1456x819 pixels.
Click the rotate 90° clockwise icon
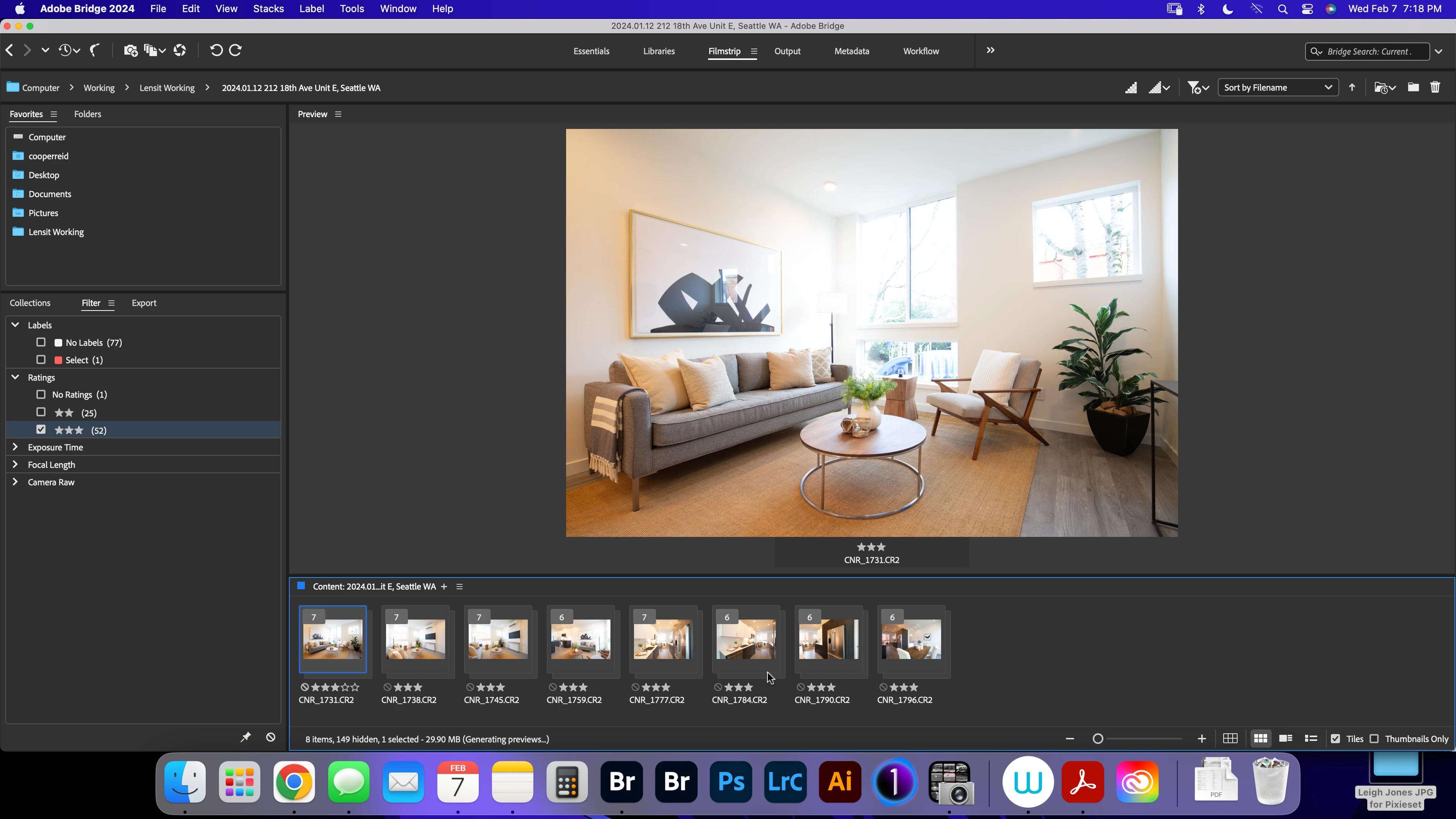(236, 50)
